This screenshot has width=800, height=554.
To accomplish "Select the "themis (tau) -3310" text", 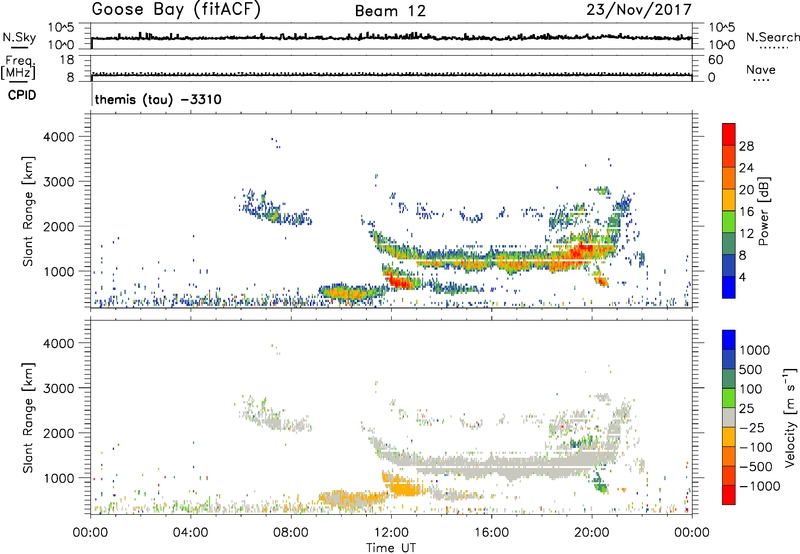I will click(x=158, y=99).
